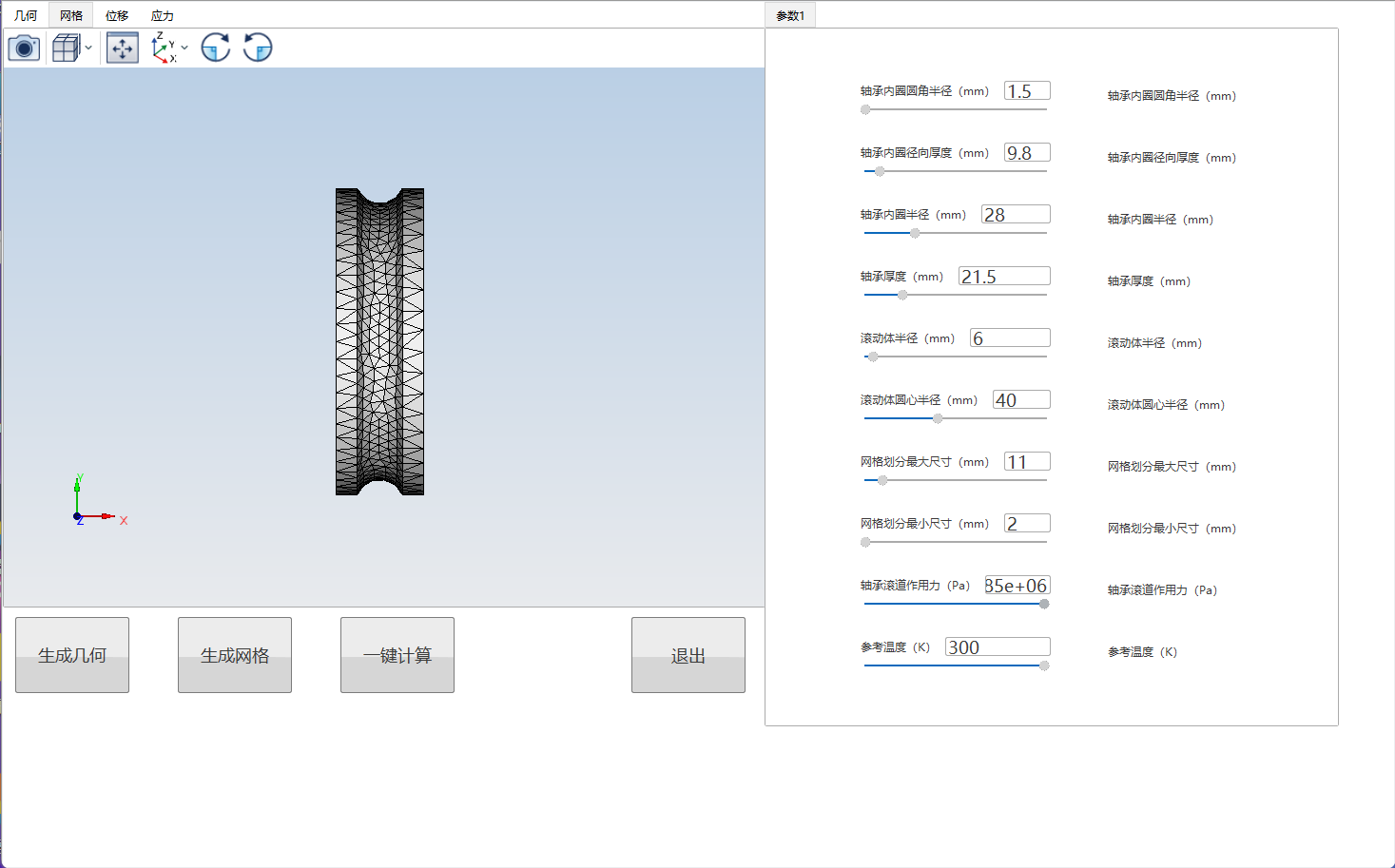The width and height of the screenshot is (1395, 868).
Task: Click the 轴承滚道作用力 input field
Action: tap(1017, 586)
